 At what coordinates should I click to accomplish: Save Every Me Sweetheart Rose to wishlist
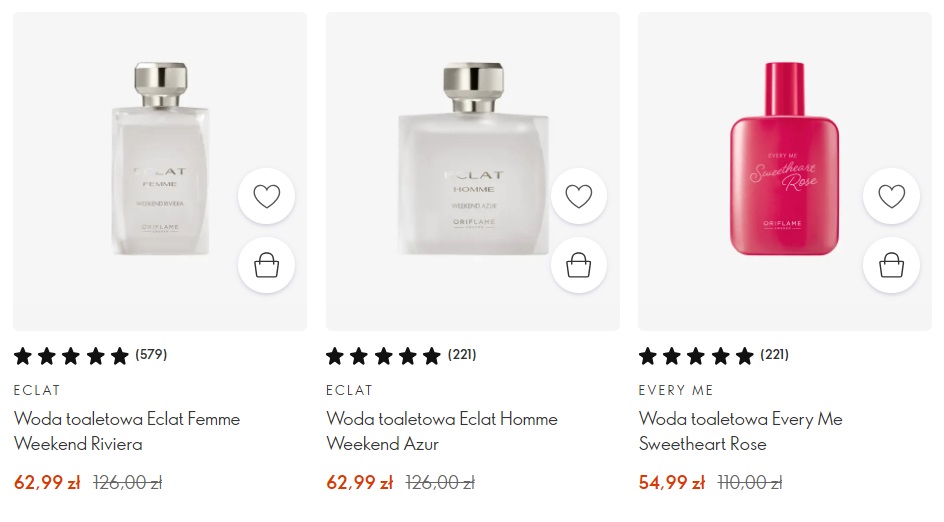(891, 196)
